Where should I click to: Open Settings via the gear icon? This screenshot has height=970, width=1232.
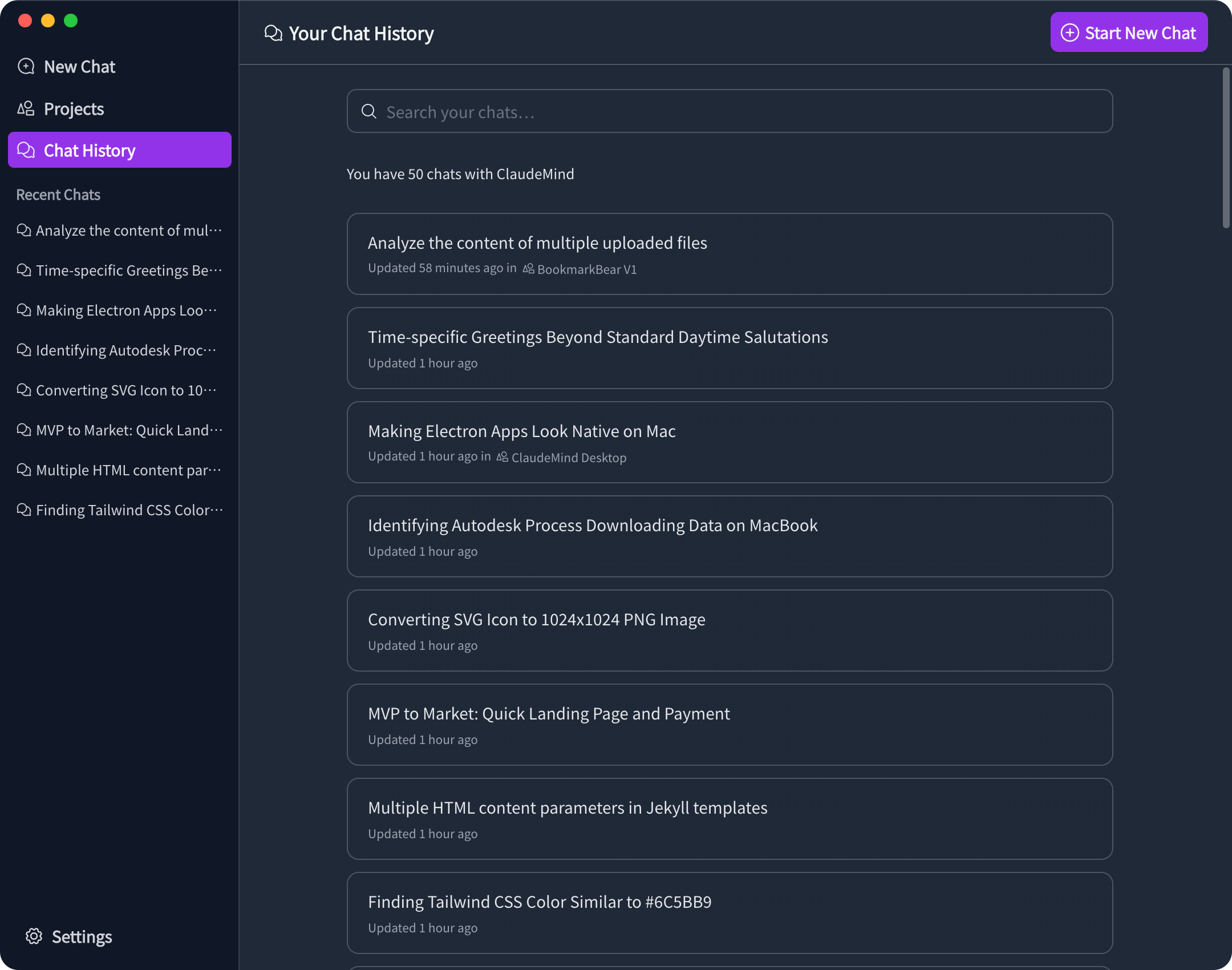coord(34,936)
